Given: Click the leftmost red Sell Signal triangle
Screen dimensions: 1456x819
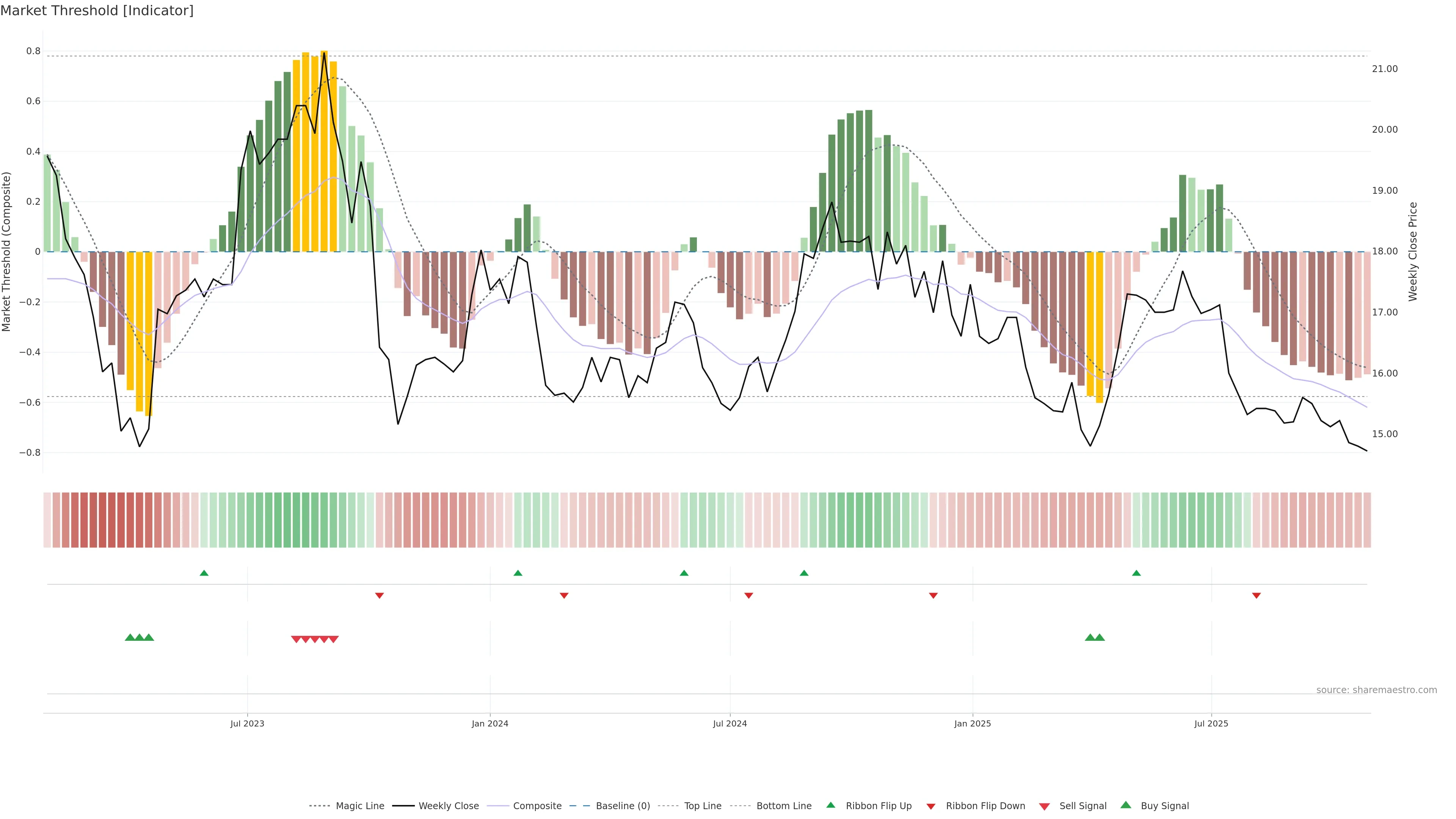Looking at the screenshot, I should [296, 639].
